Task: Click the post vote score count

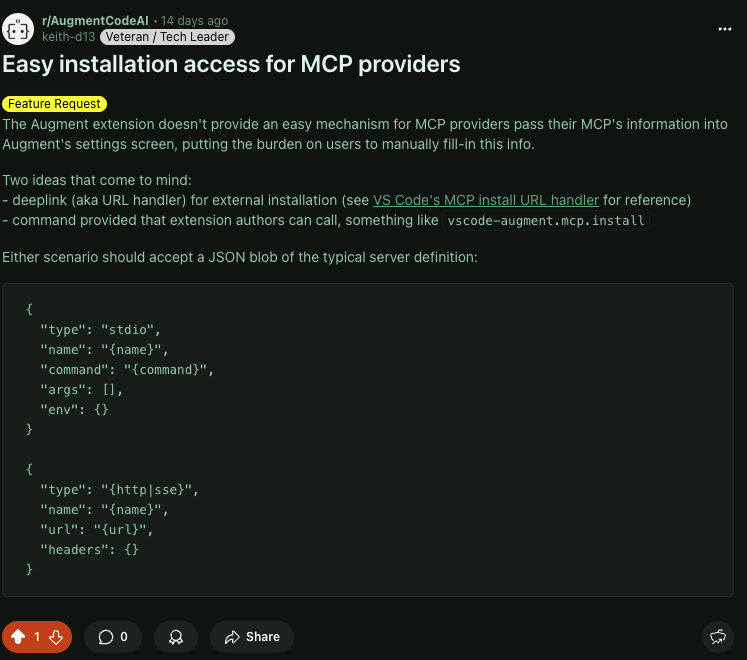Action: coord(37,637)
